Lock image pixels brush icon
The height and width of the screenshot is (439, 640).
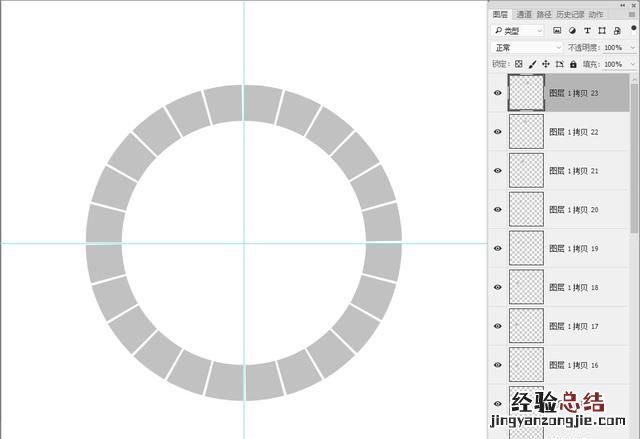coord(532,64)
